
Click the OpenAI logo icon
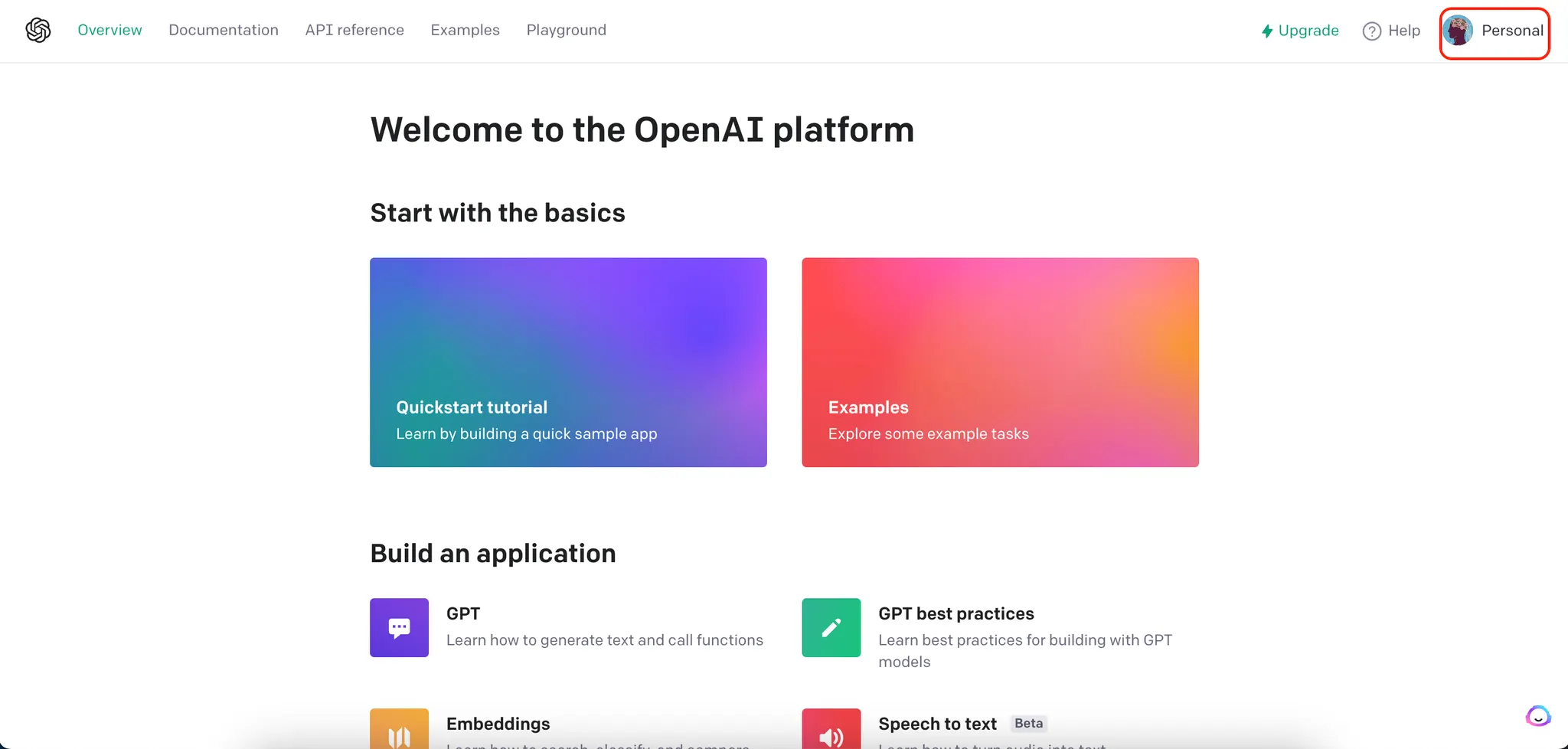click(38, 31)
